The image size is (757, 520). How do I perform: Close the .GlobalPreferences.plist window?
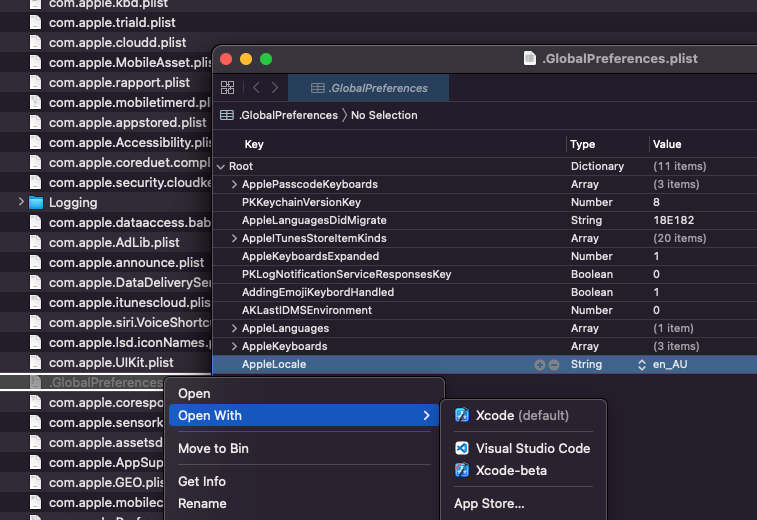tap(226, 59)
